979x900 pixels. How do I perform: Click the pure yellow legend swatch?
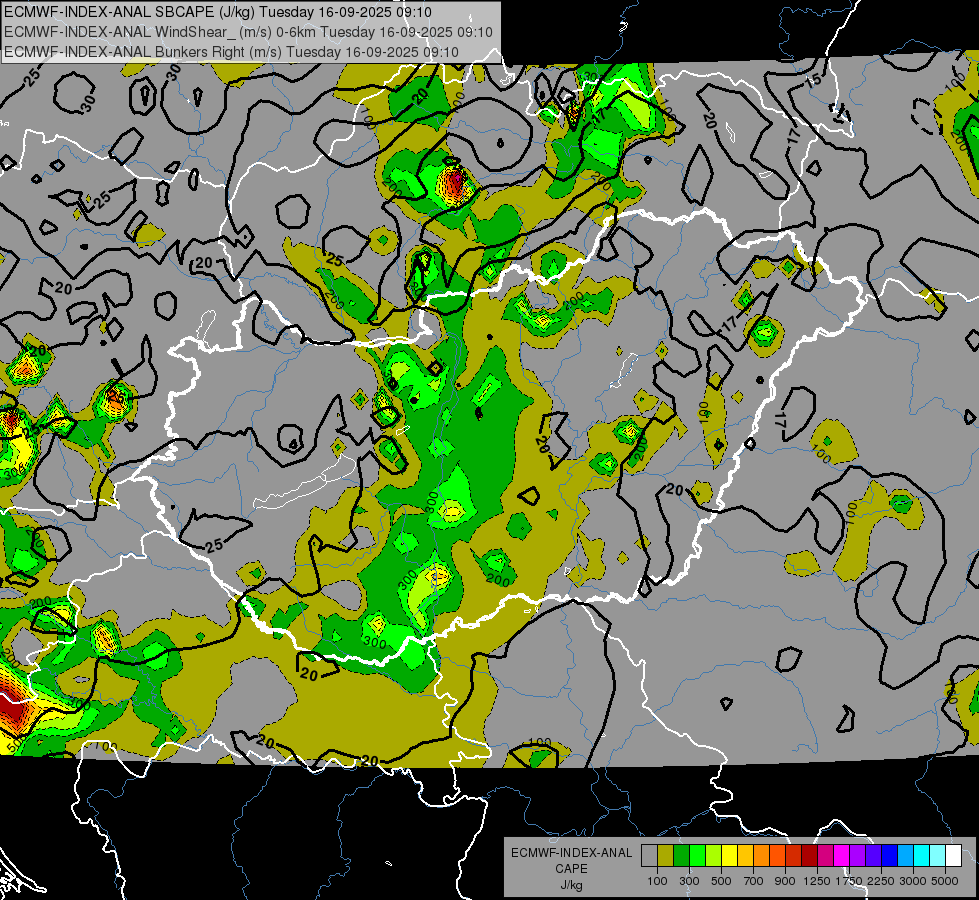(729, 855)
